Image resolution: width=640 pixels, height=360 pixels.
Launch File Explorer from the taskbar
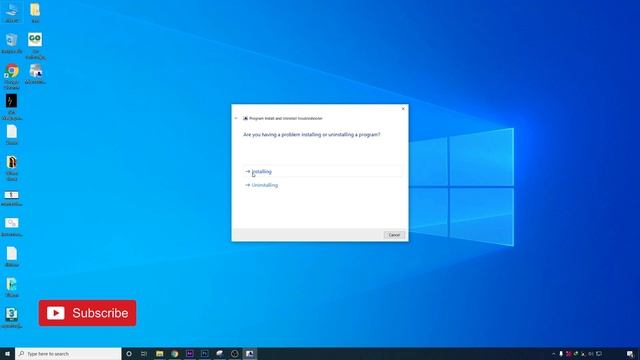pos(160,353)
